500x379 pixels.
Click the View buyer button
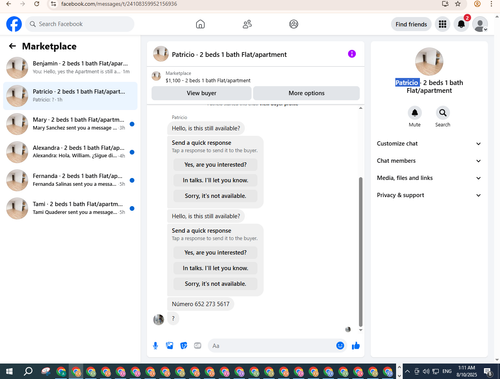pyautogui.click(x=201, y=93)
